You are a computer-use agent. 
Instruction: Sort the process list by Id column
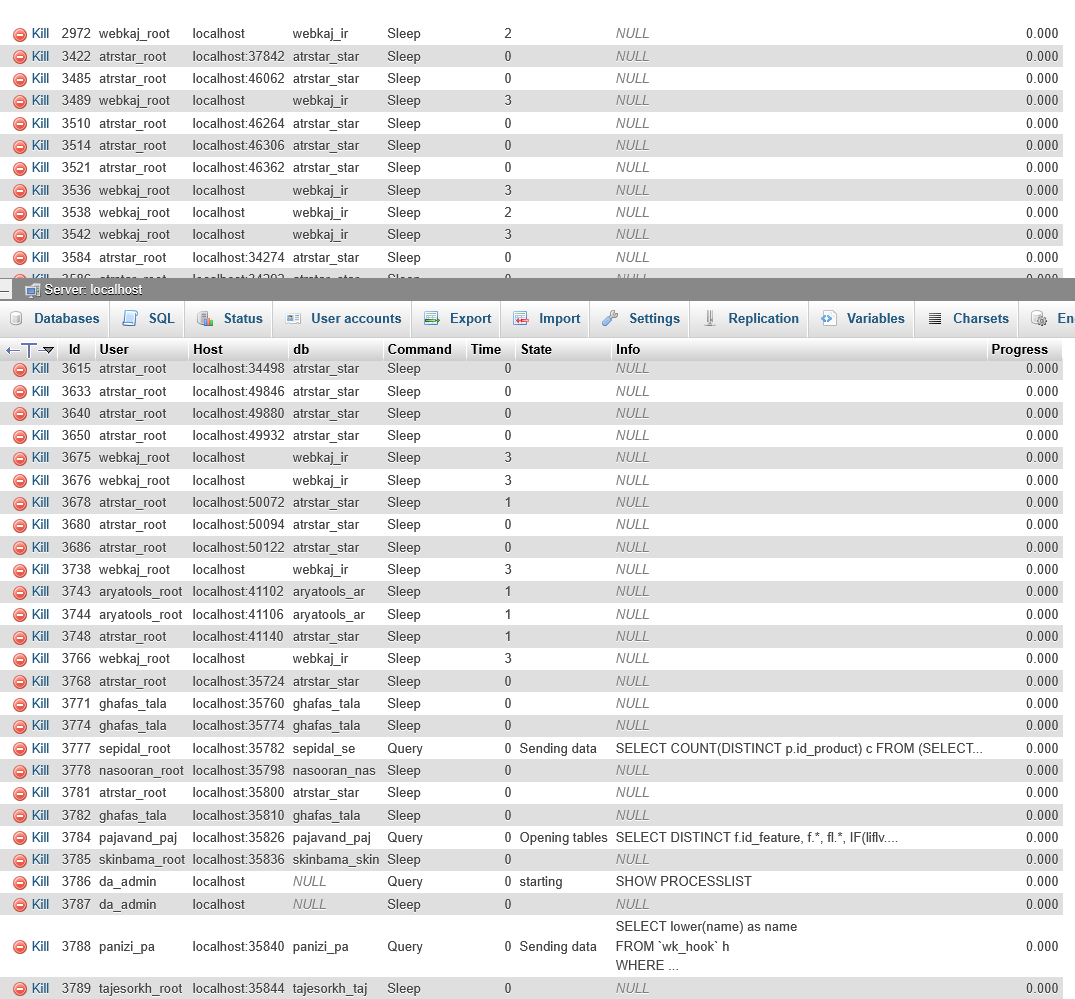(x=74, y=349)
